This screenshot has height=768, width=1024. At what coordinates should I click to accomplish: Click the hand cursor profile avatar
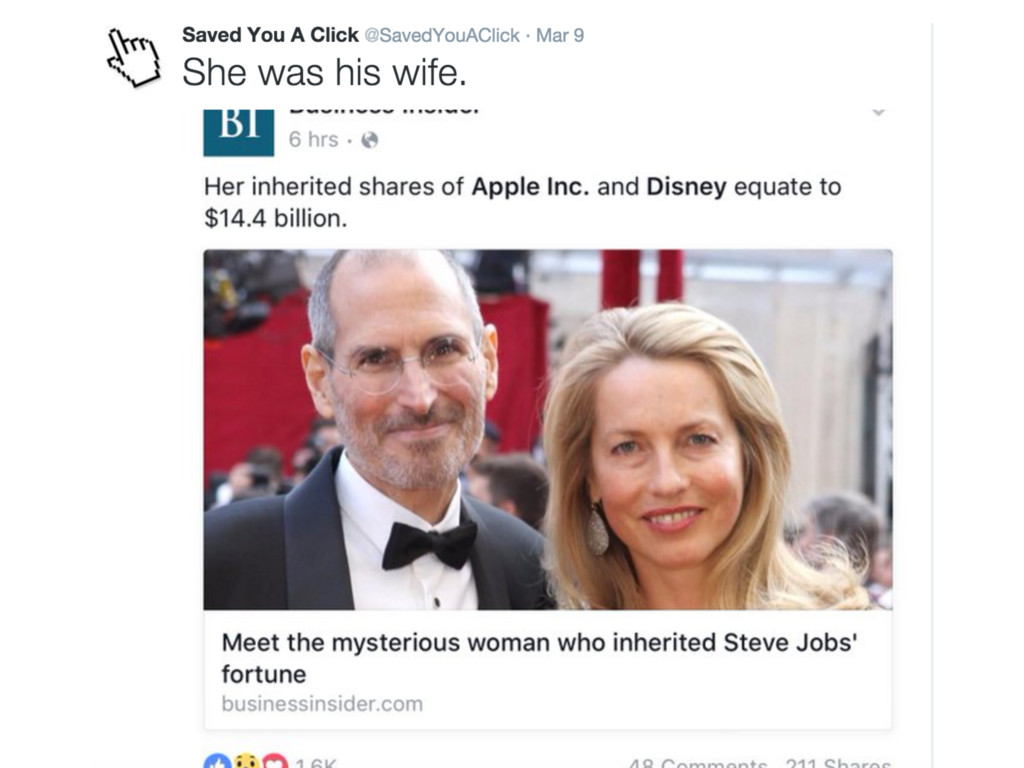[133, 57]
